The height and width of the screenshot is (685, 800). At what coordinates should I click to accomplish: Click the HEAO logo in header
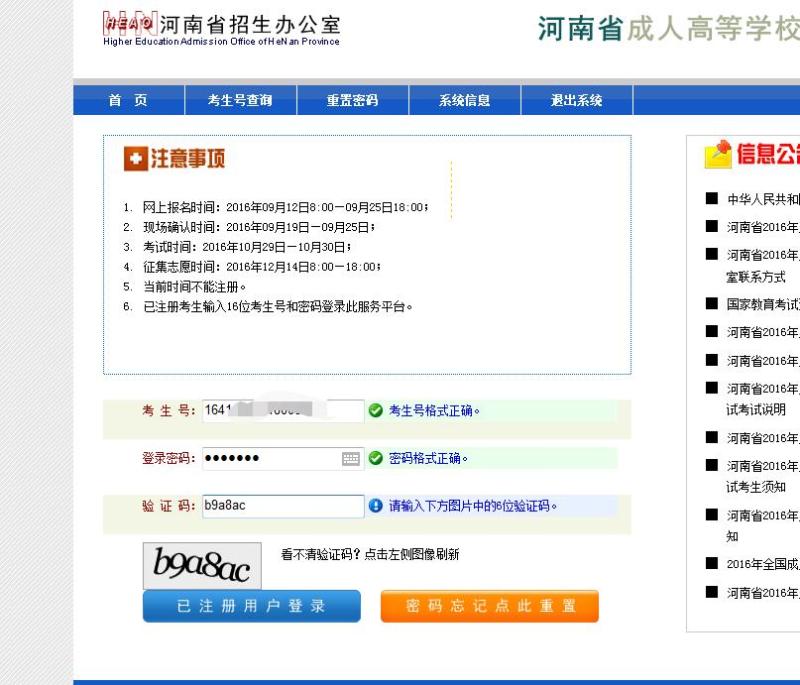click(130, 23)
